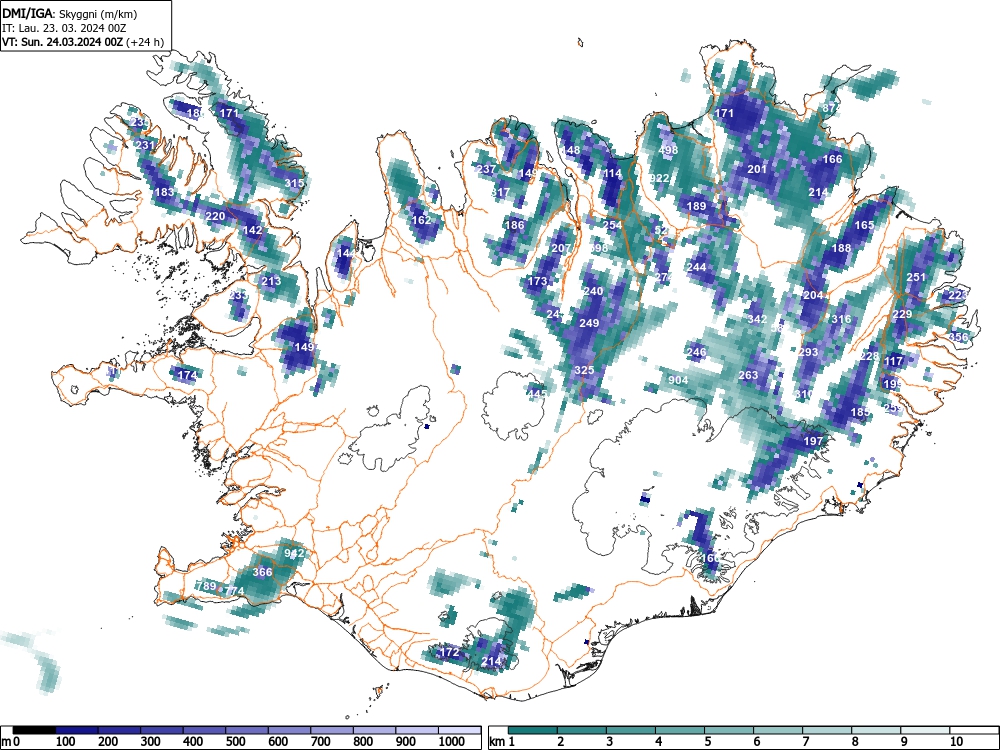Viewport: 1000px width, 750px height.
Task: Click the '316' visibility value
Action: (x=841, y=319)
